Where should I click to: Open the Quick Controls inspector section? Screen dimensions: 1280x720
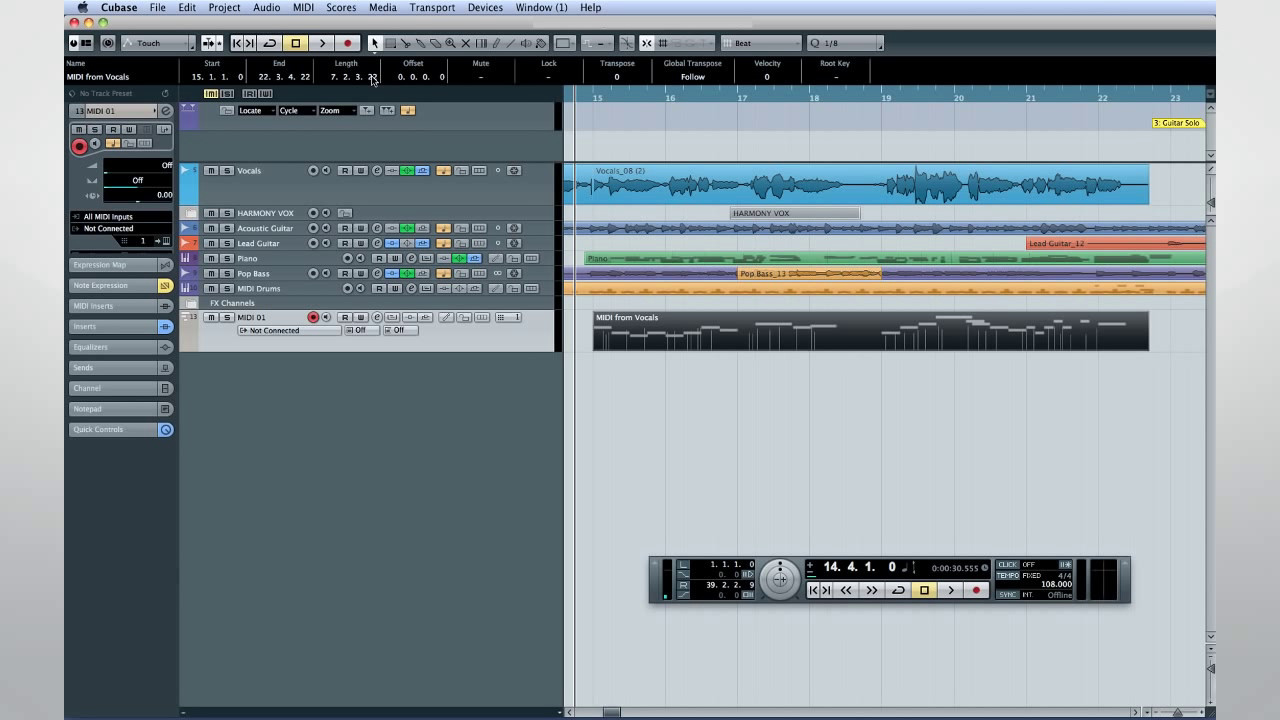[121, 429]
